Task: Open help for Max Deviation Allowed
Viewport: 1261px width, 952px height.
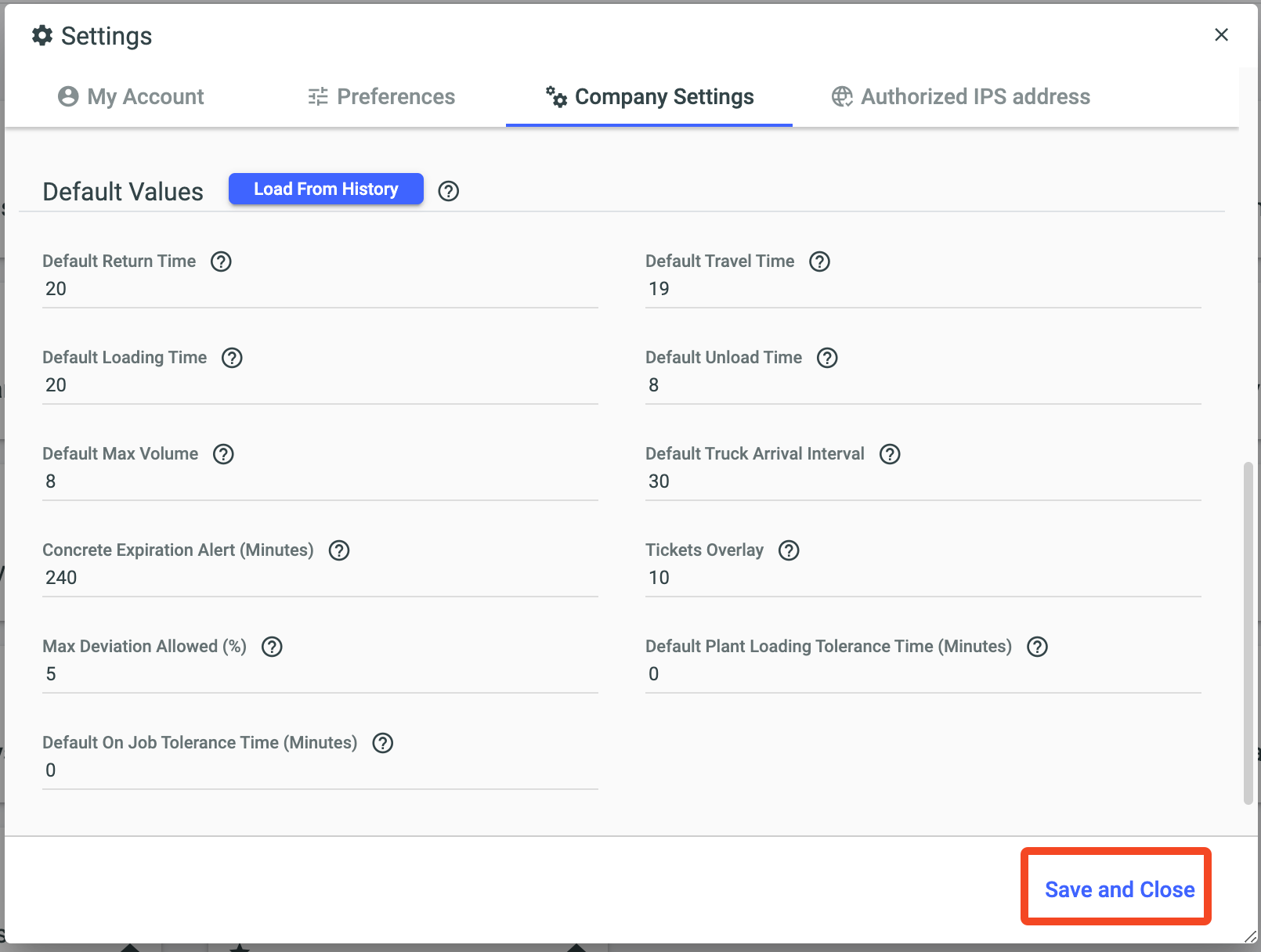Action: click(272, 647)
